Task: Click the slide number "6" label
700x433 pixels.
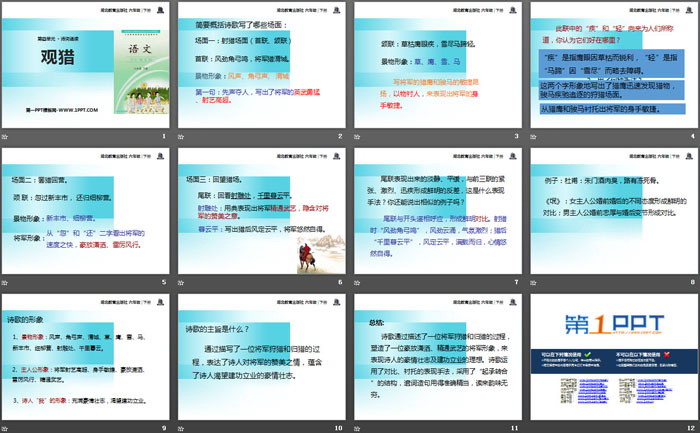Action: [x=340, y=282]
